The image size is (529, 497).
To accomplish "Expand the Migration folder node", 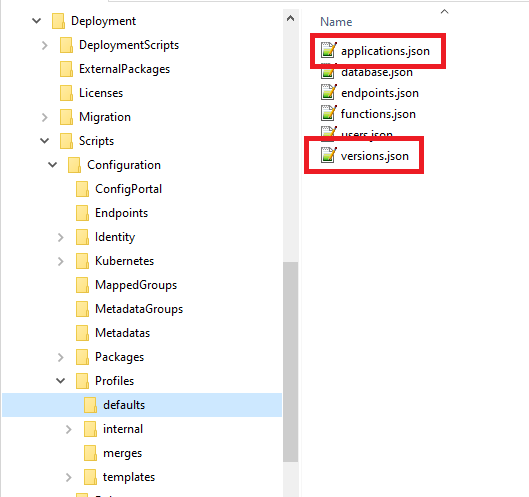I will 45,117.
